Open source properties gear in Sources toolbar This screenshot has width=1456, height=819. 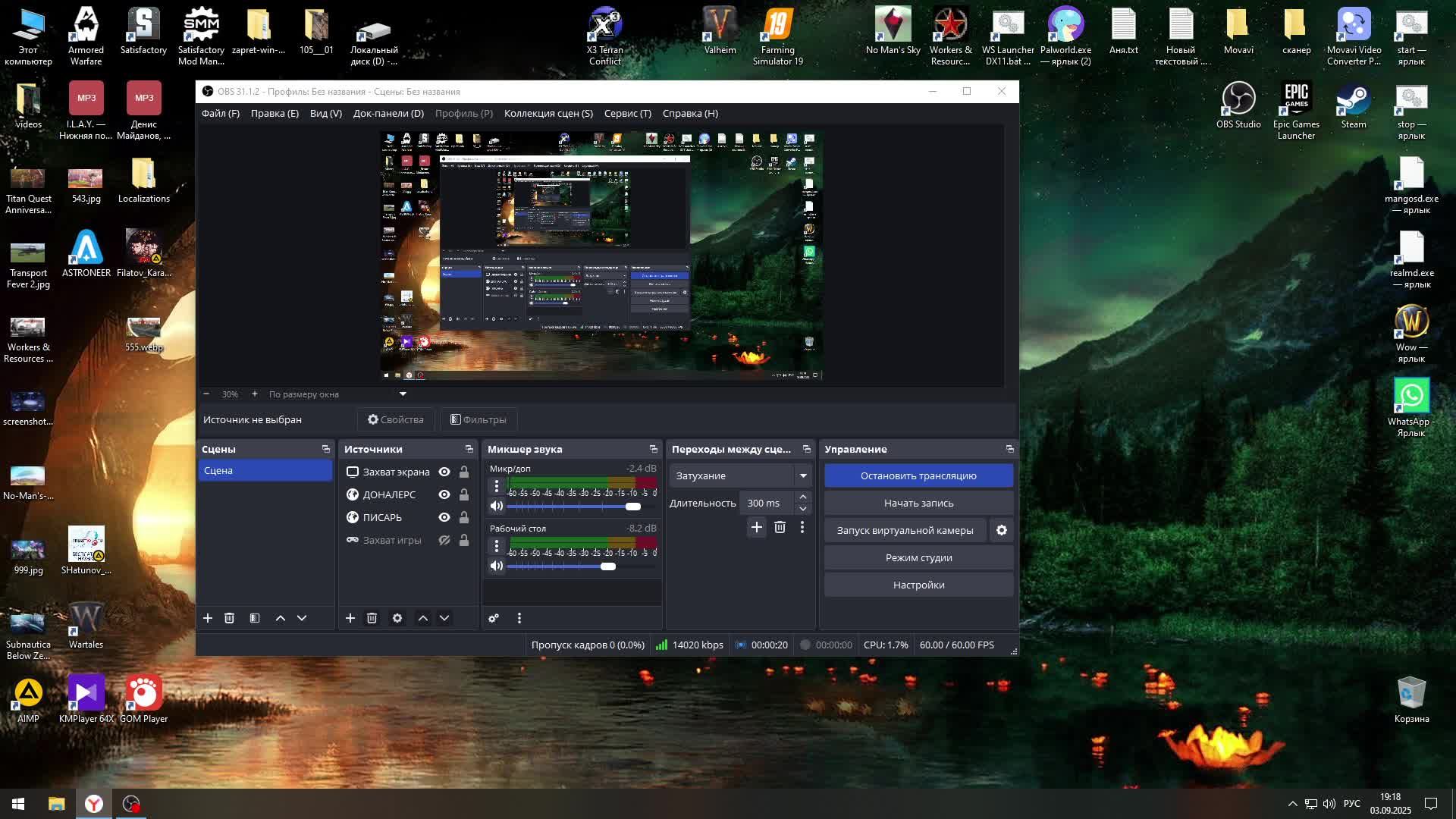pyautogui.click(x=397, y=618)
